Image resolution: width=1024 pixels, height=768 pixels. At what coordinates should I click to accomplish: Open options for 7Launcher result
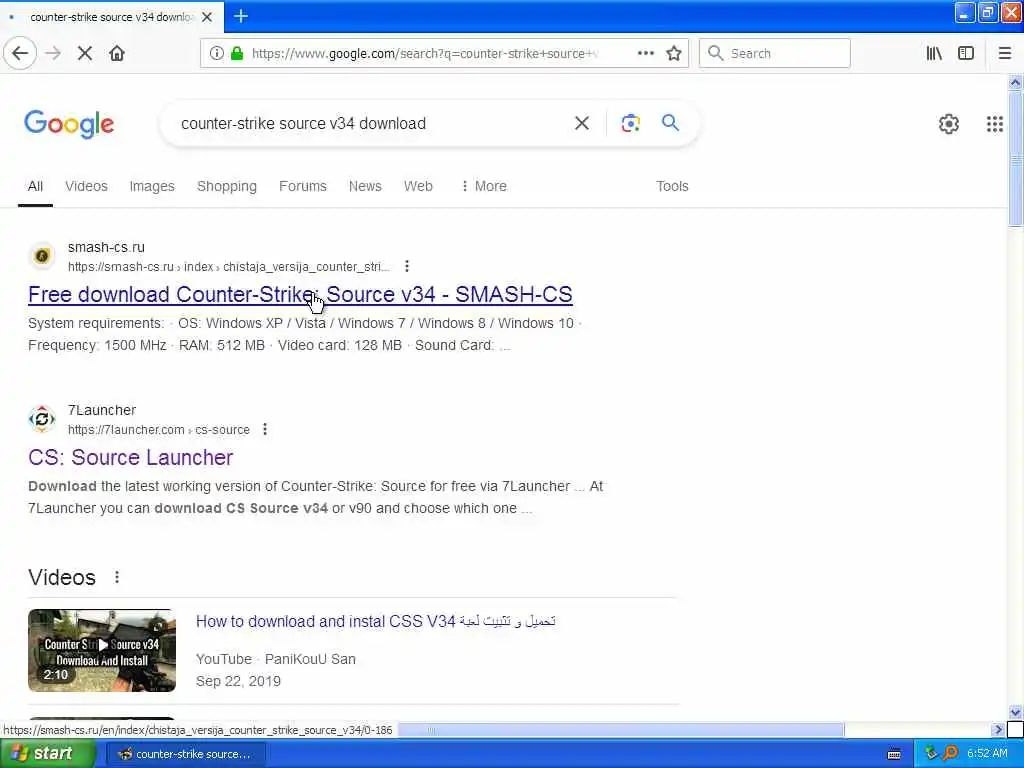point(264,429)
